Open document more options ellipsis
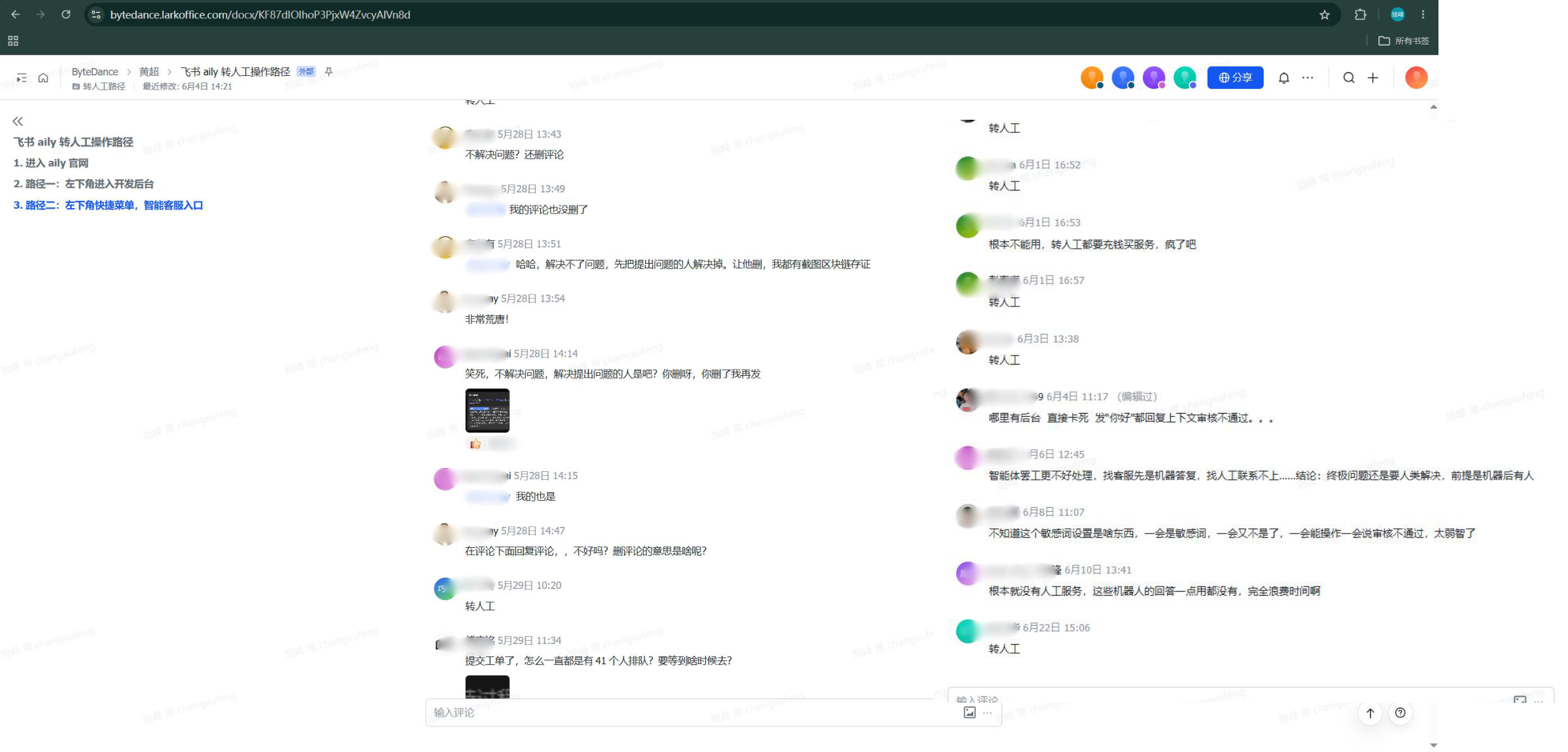 point(1308,78)
